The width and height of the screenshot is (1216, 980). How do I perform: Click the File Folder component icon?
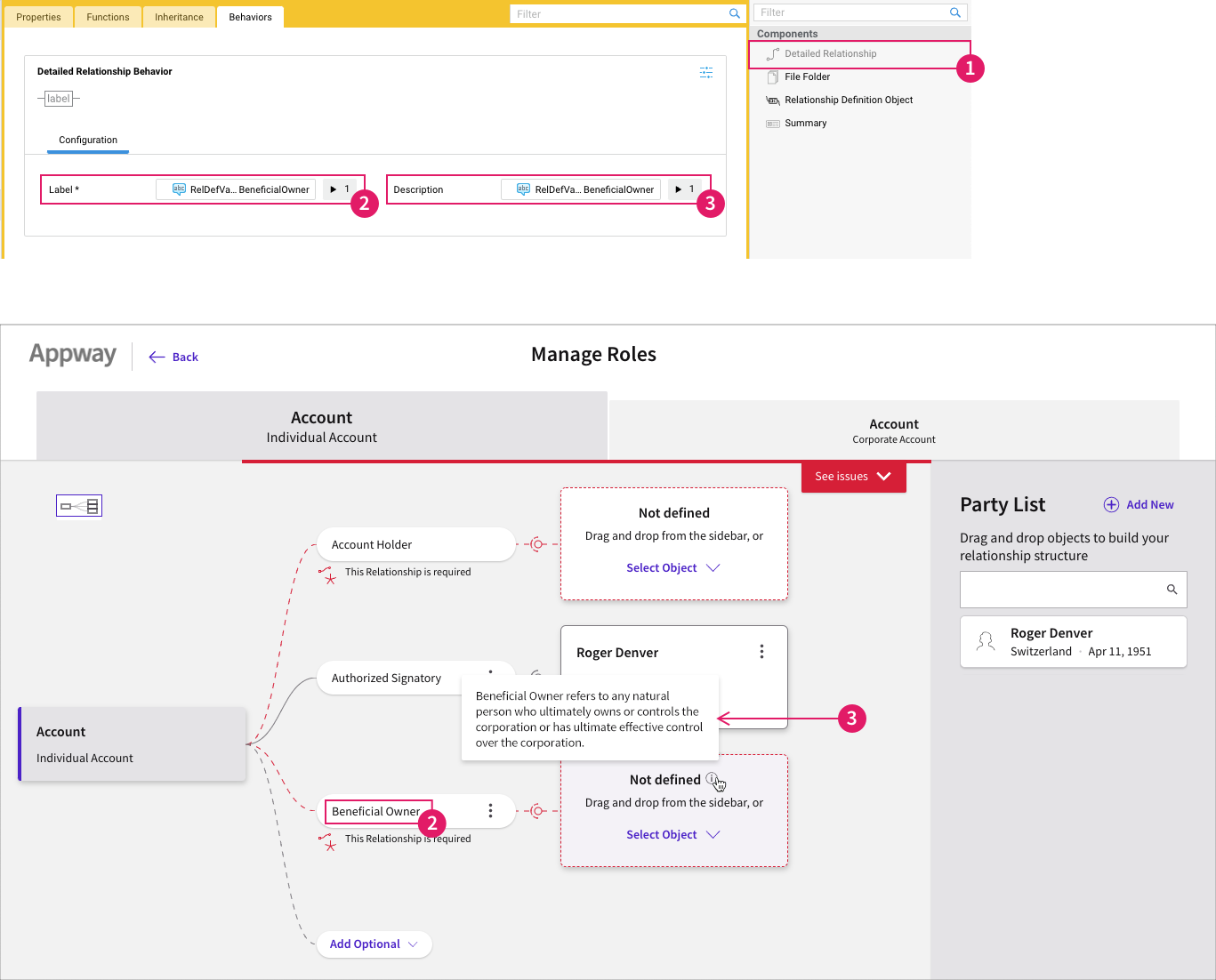coord(772,76)
